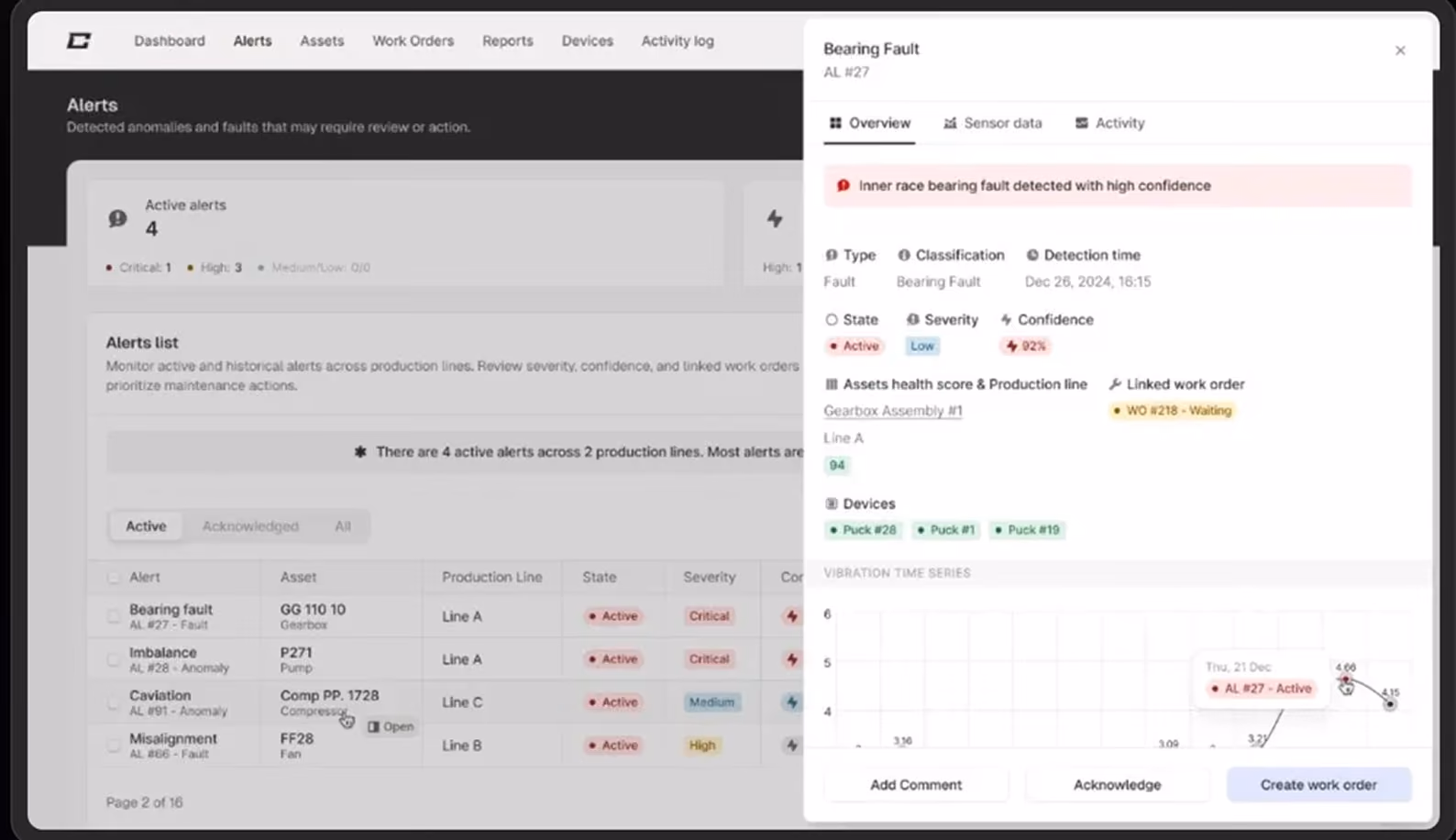
Task: Open Work Orders page
Action: pyautogui.click(x=413, y=41)
